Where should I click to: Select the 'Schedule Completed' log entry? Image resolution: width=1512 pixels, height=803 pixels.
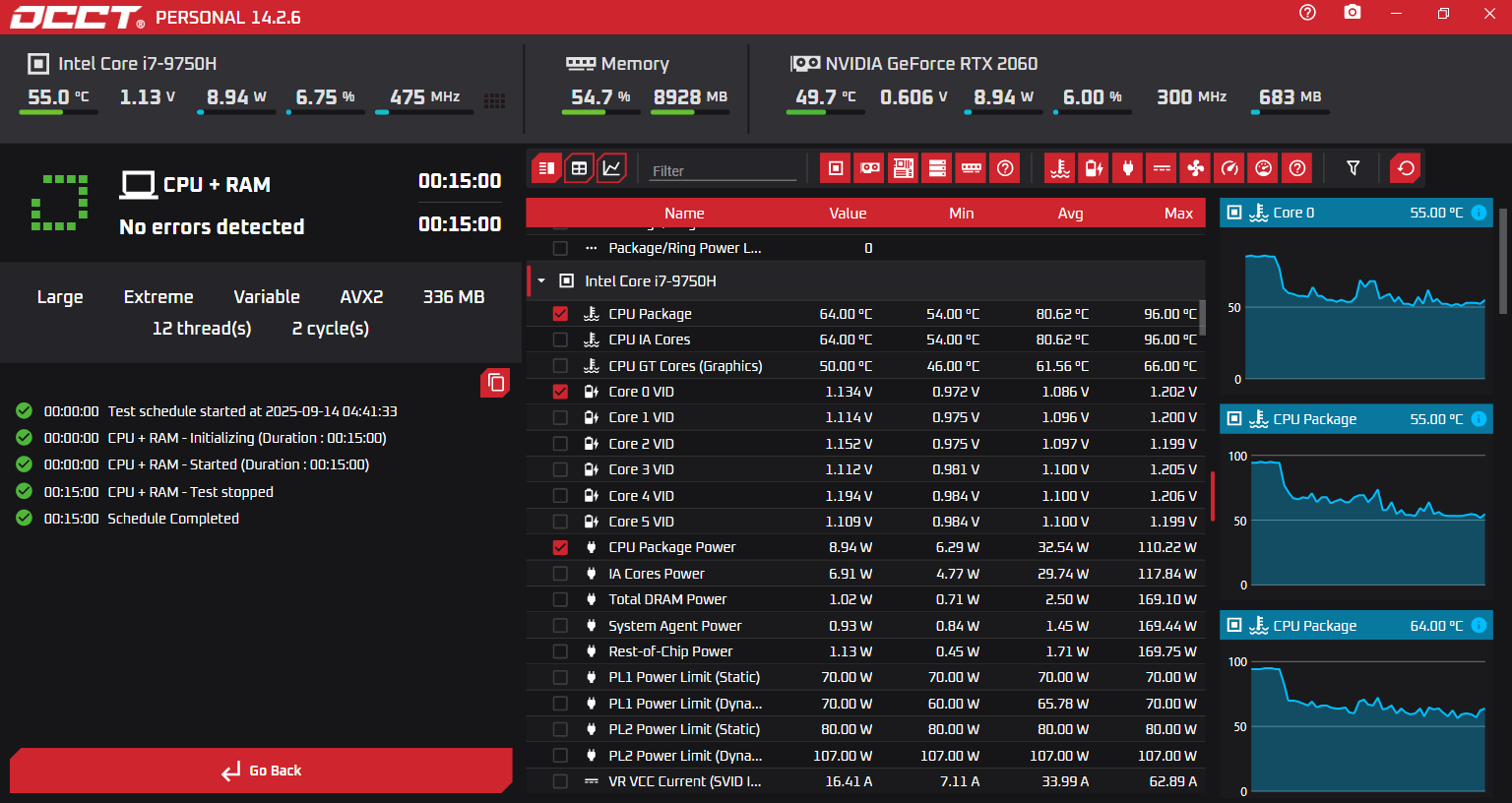[173, 519]
